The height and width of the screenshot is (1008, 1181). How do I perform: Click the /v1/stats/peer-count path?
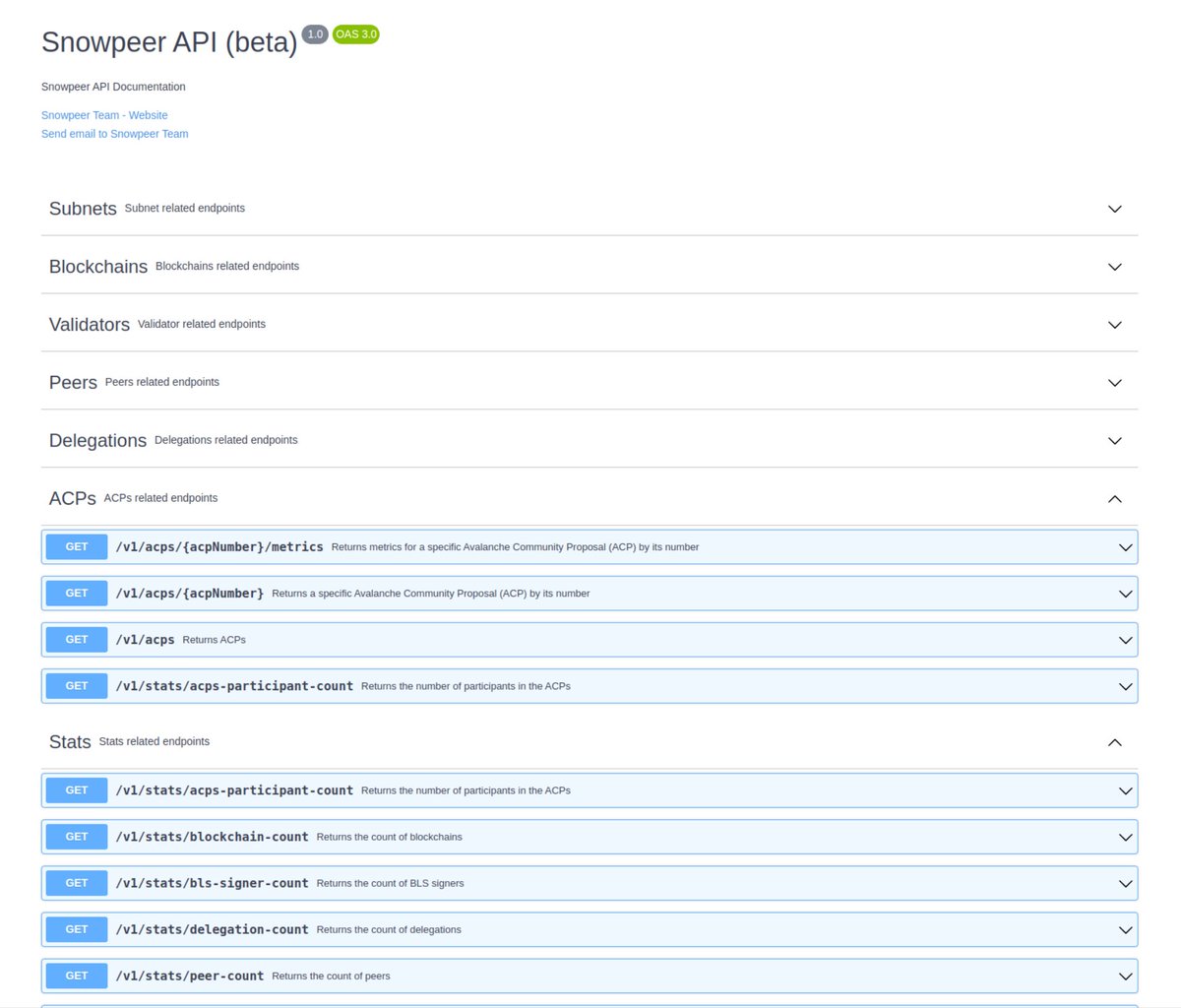[x=190, y=976]
